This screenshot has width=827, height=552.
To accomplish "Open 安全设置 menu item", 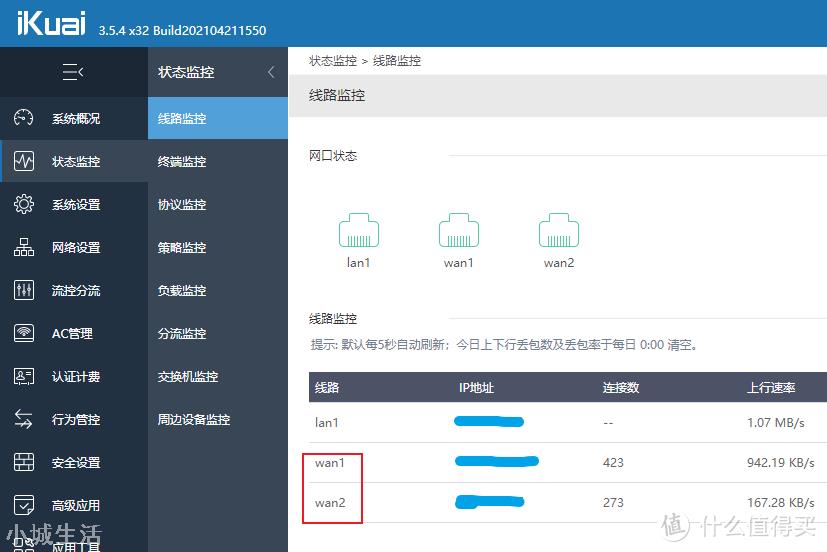I will coord(76,463).
